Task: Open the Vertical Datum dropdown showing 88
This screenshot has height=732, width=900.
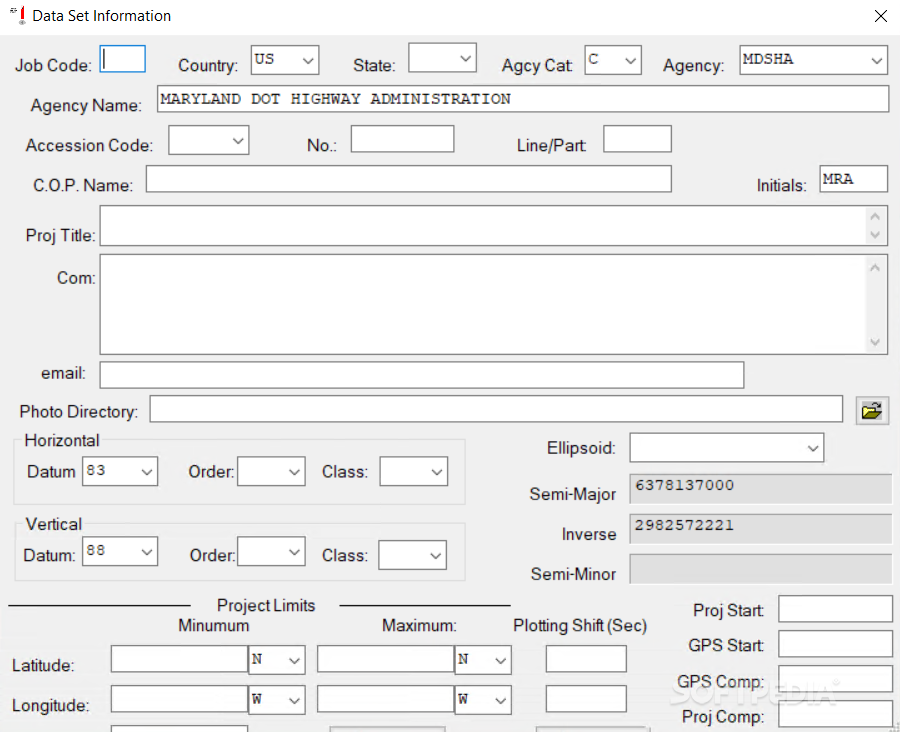Action: click(x=120, y=551)
